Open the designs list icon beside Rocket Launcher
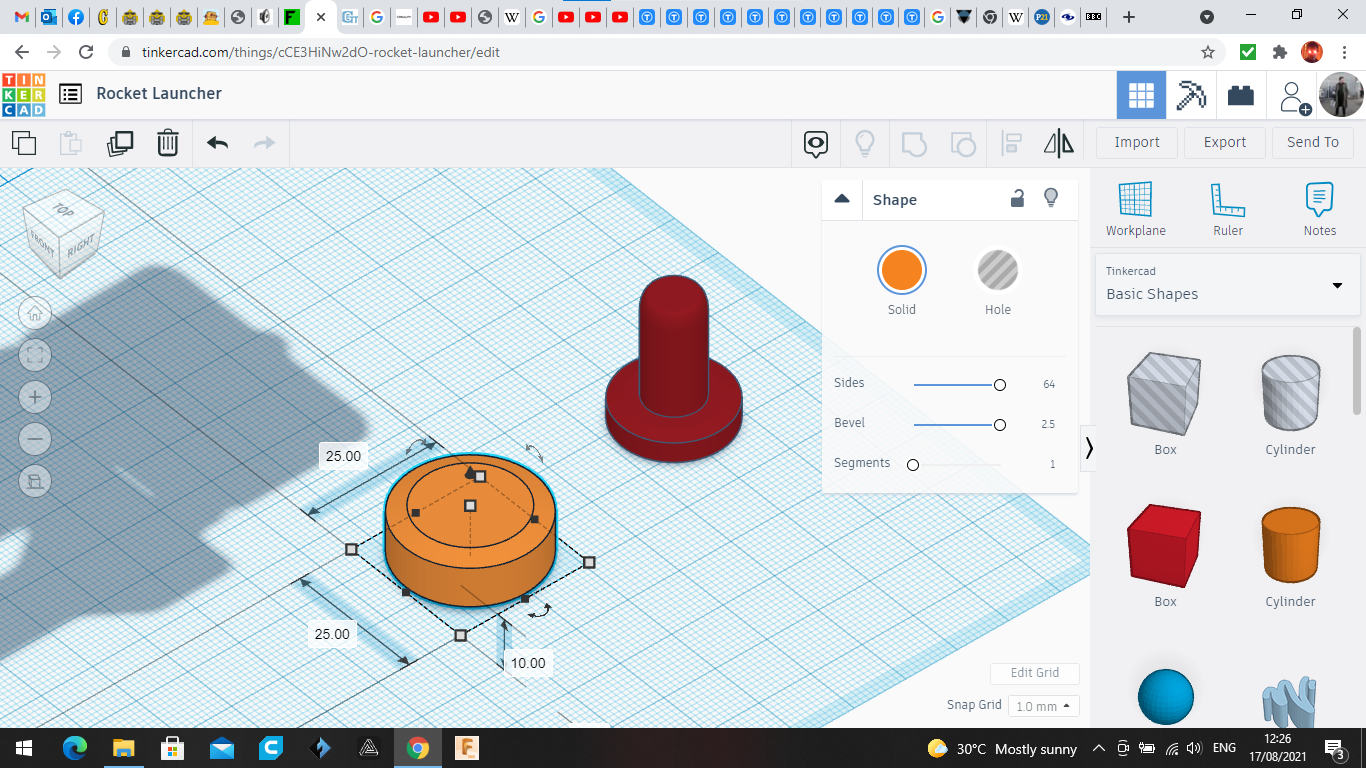1366x768 pixels. pos(70,94)
